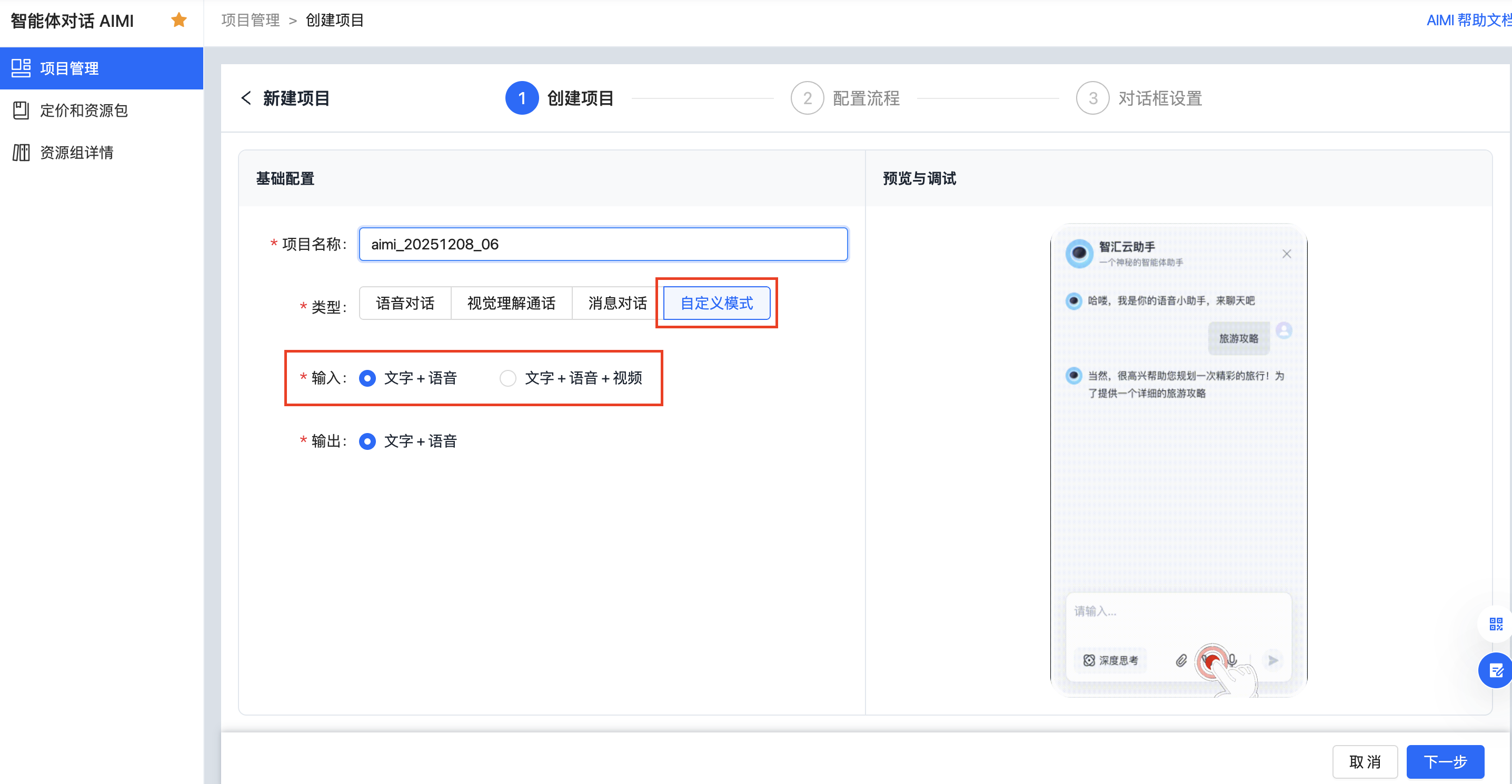Select 文字＋语音 input radio button
This screenshot has width=1512, height=784.
[x=367, y=378]
